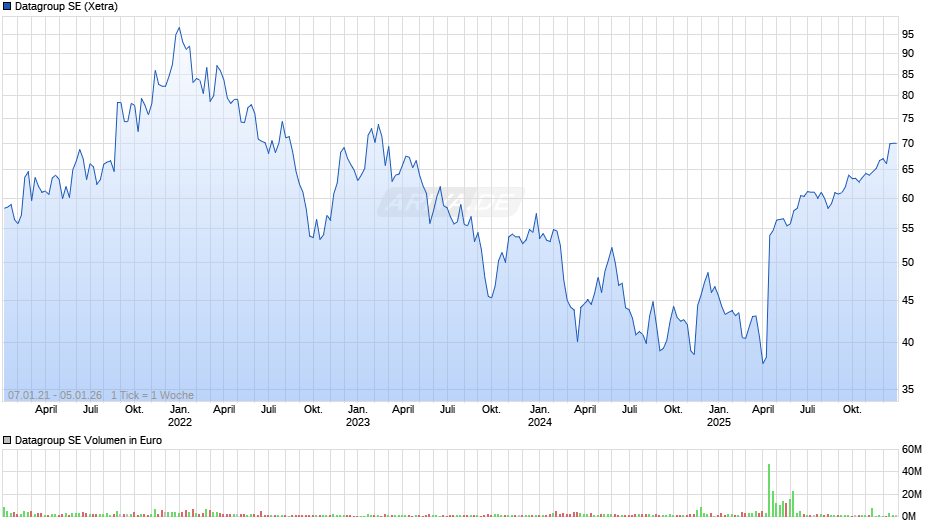The width and height of the screenshot is (940, 526).
Task: Select the 'Datagroup SE Volumen in Euro' label
Action: tap(88, 440)
